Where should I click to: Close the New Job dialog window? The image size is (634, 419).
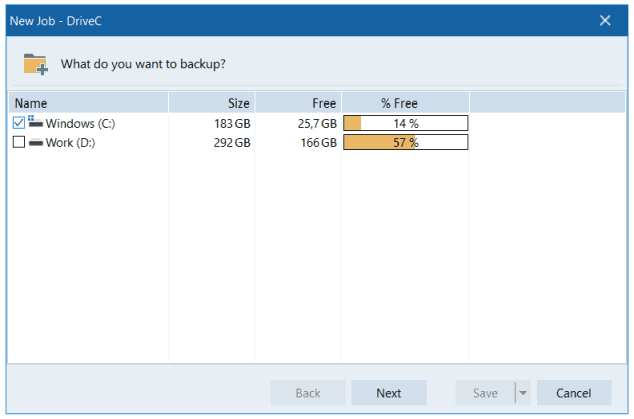coord(605,20)
